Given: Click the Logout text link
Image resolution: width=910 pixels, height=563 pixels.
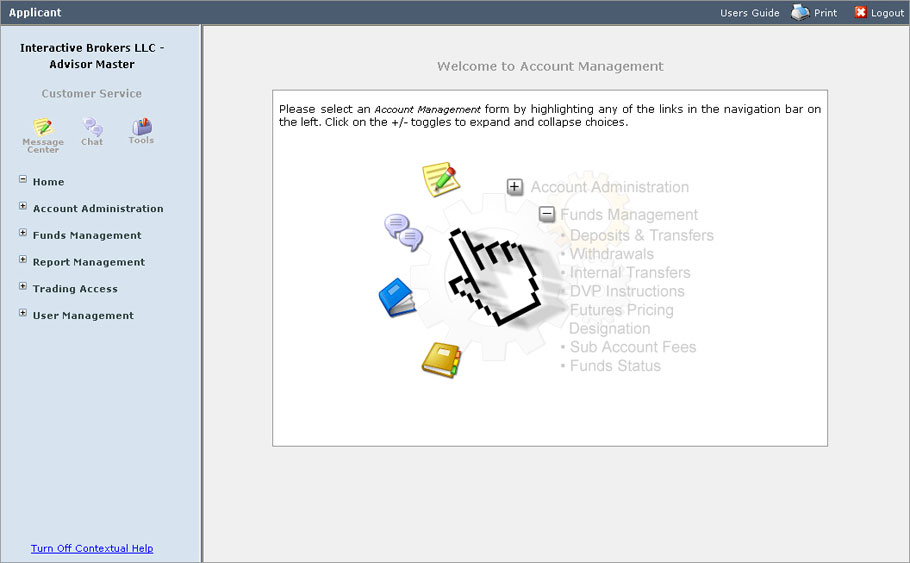Looking at the screenshot, I should tap(887, 13).
